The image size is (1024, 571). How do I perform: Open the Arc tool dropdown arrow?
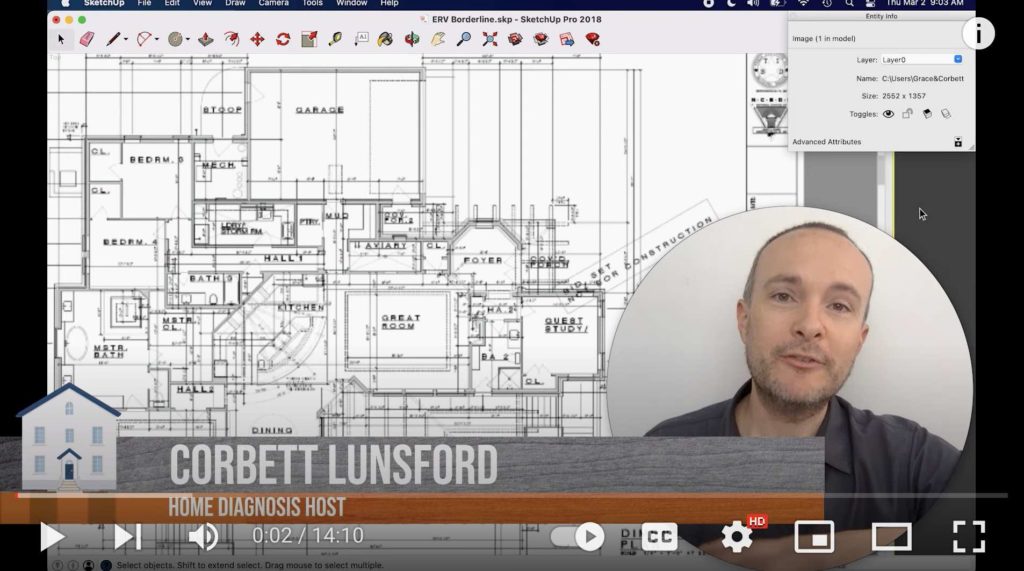click(157, 39)
